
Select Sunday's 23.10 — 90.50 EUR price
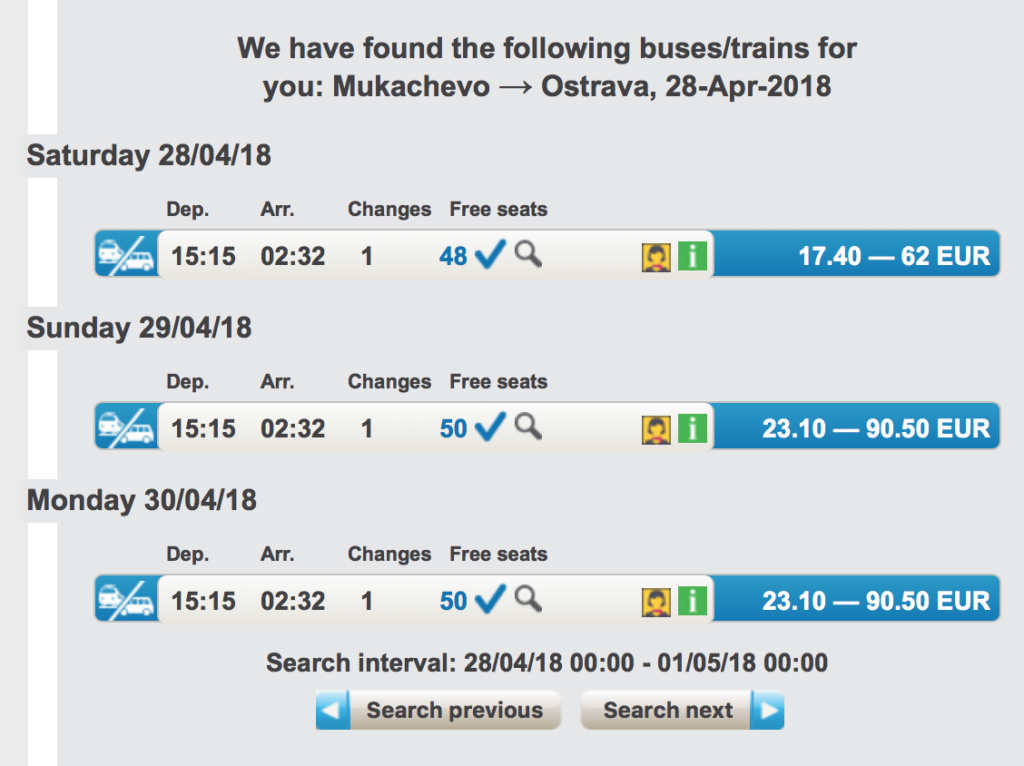pos(876,429)
